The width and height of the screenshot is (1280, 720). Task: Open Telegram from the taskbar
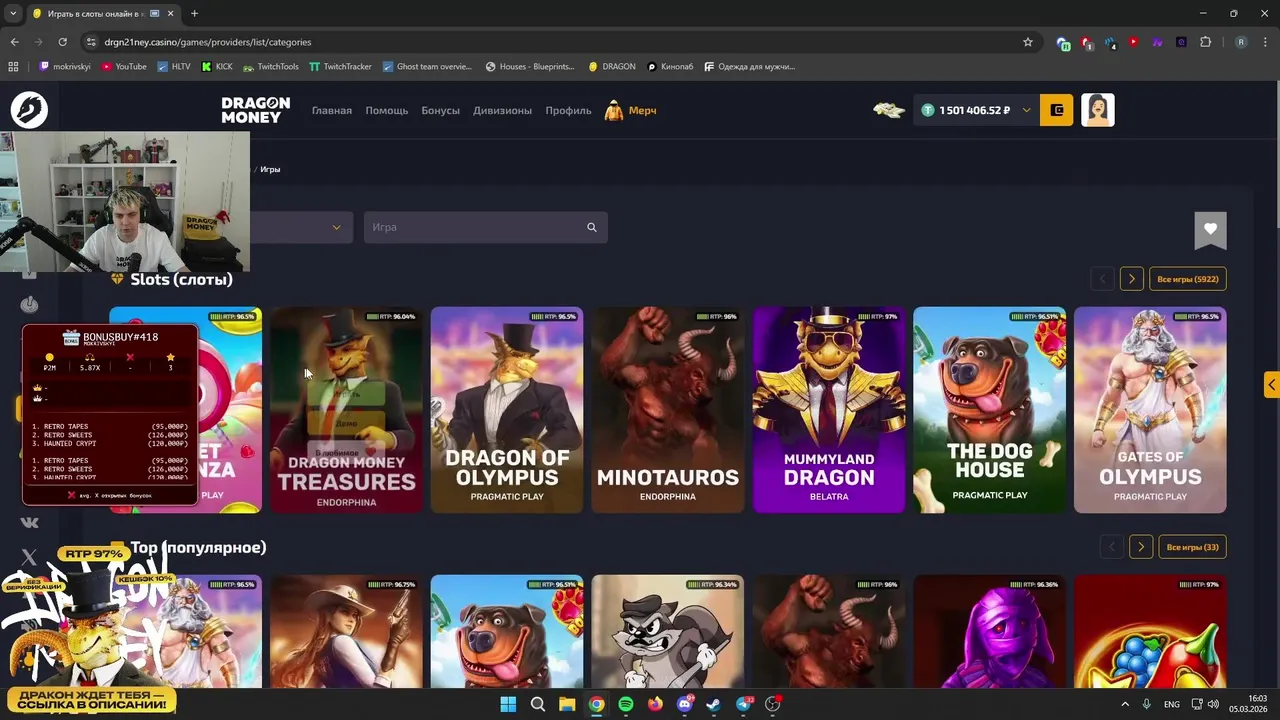coord(745,704)
